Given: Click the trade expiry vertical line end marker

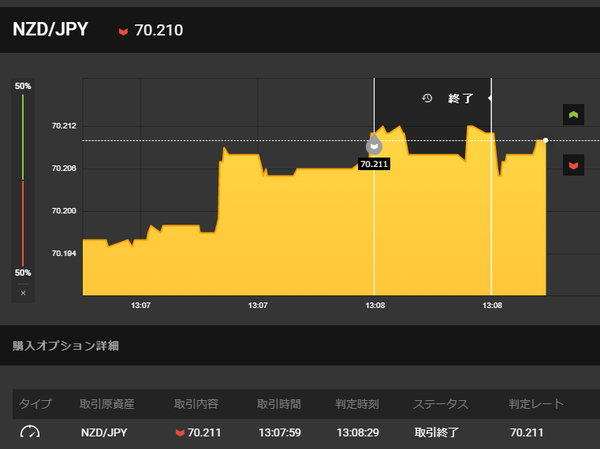Looking at the screenshot, I should click(x=490, y=98).
